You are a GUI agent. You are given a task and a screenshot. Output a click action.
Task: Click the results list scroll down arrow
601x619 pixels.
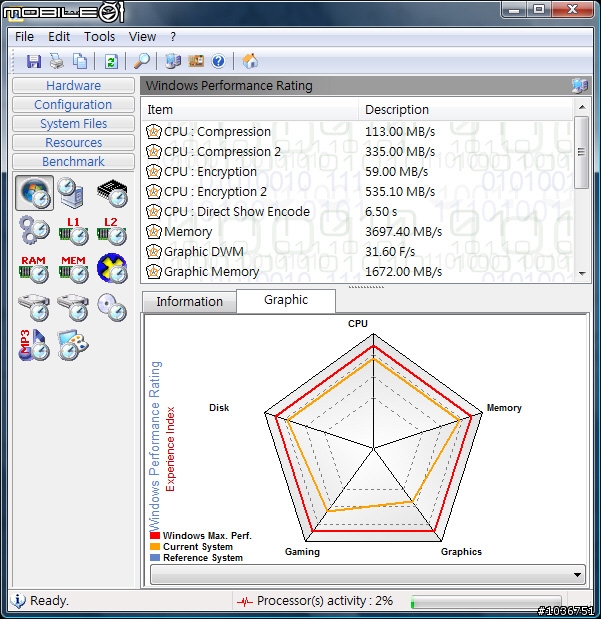tap(582, 273)
